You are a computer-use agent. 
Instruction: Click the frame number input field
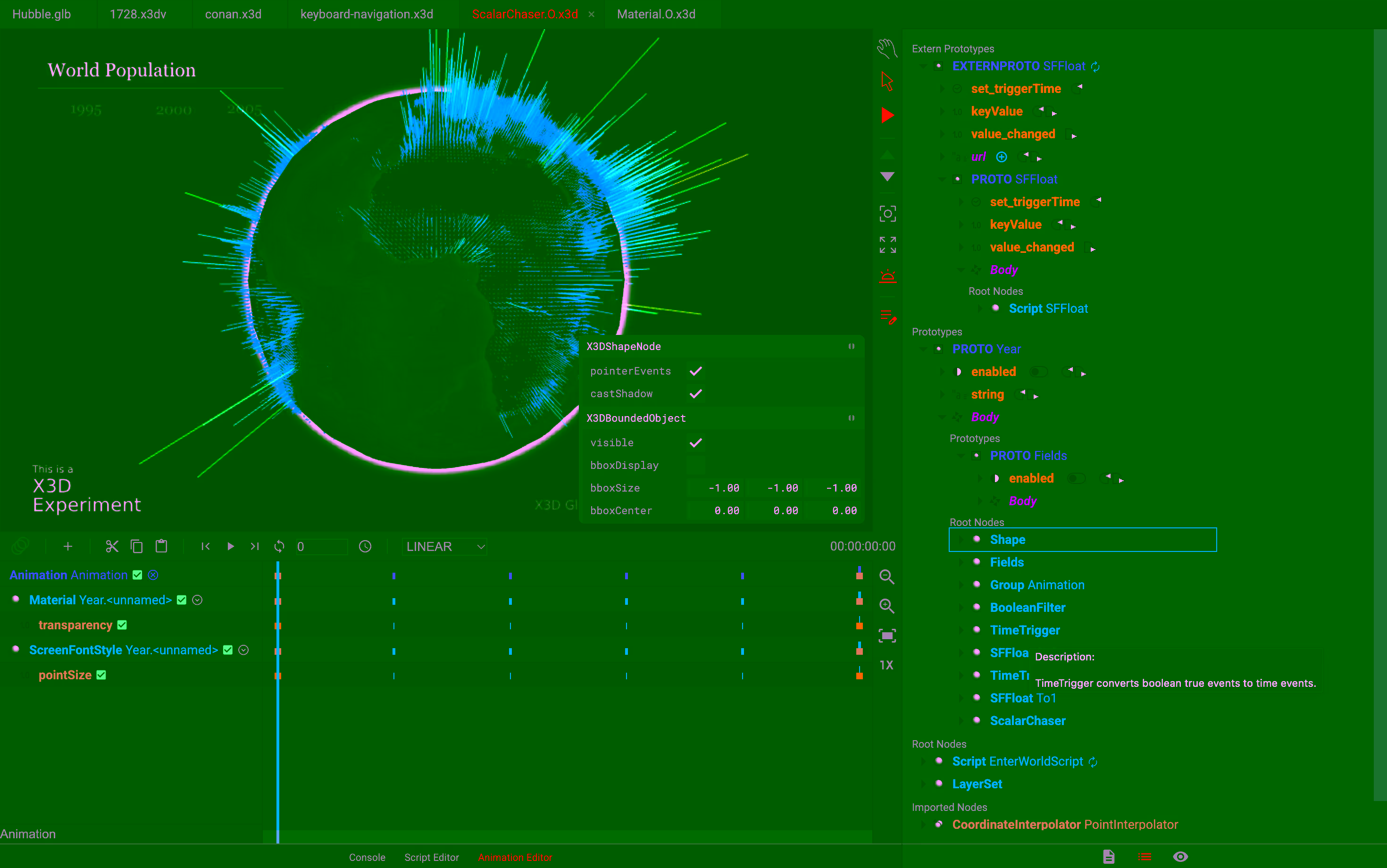coord(321,547)
